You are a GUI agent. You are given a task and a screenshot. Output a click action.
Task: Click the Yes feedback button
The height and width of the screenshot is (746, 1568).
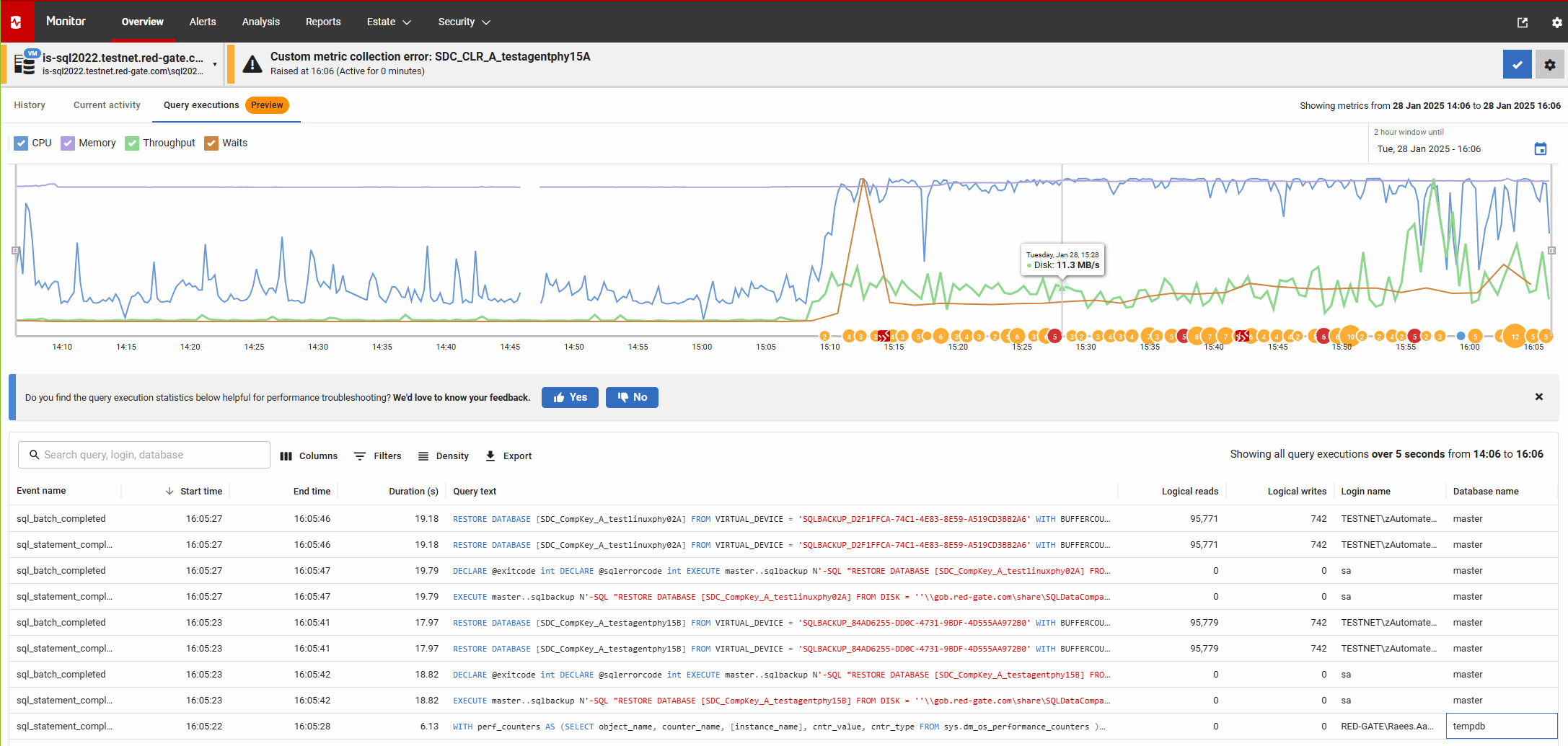tap(570, 397)
